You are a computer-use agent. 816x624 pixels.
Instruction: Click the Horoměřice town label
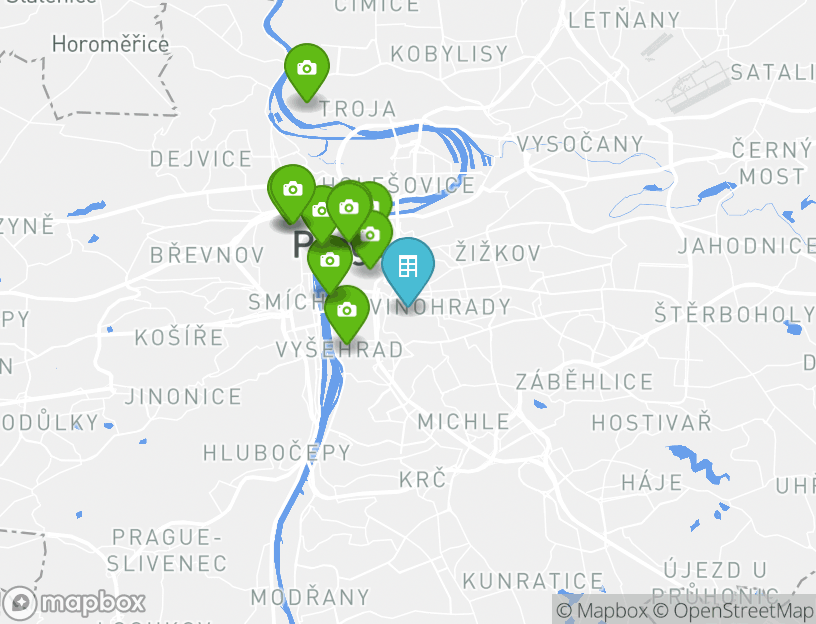pos(110,44)
